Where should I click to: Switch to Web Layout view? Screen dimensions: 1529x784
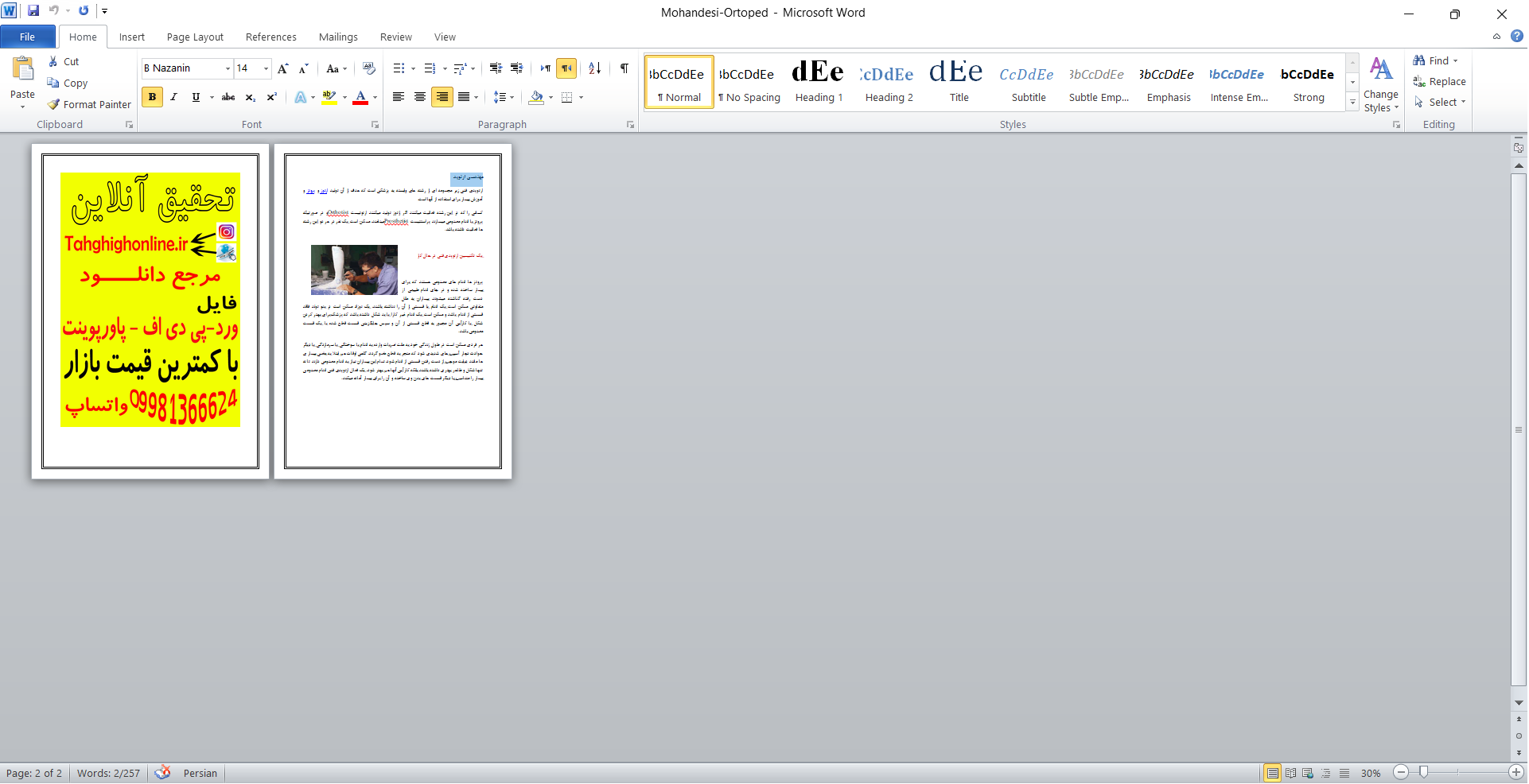point(1308,773)
